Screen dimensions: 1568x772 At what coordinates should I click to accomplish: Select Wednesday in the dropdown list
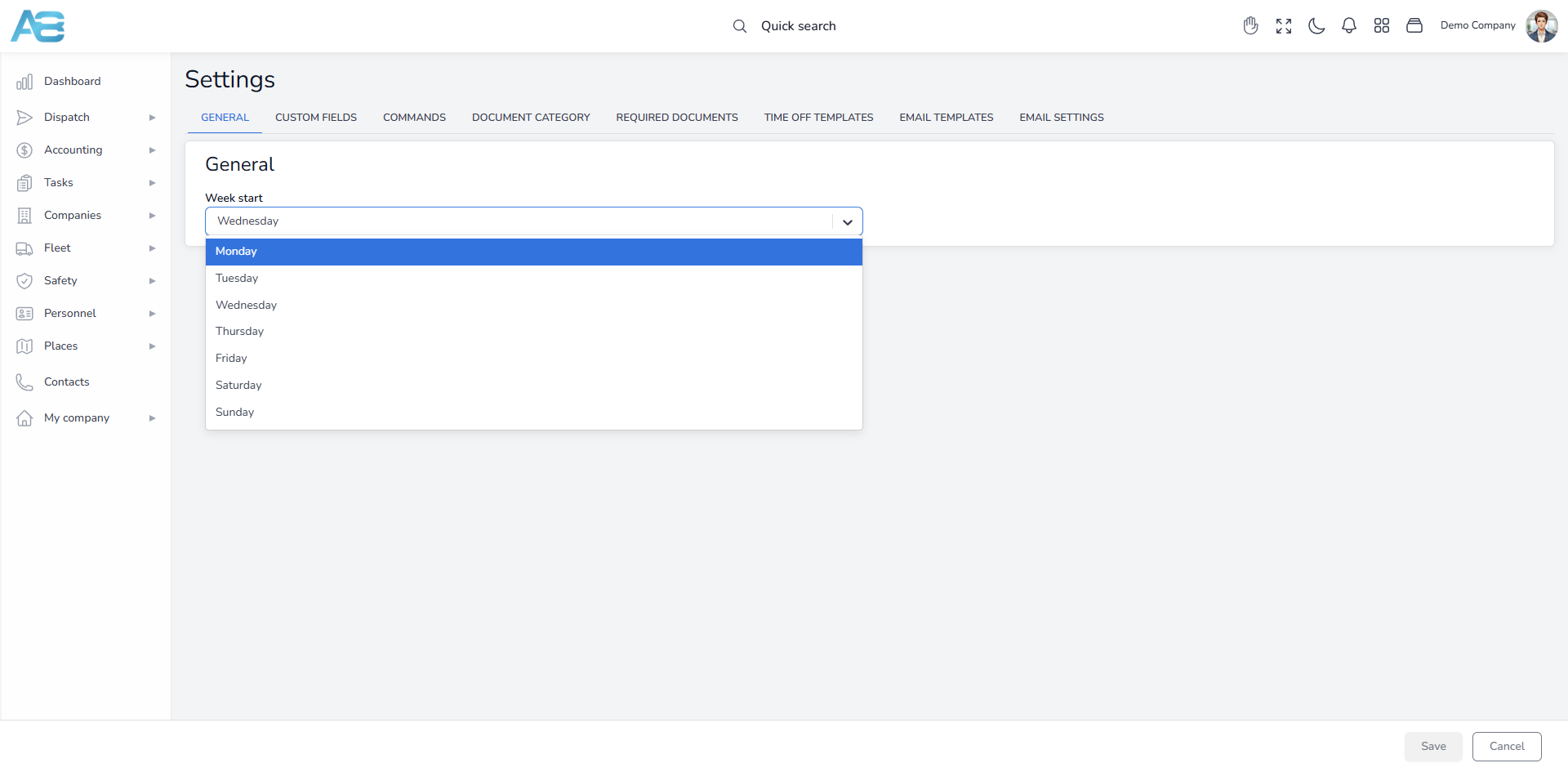coord(534,306)
